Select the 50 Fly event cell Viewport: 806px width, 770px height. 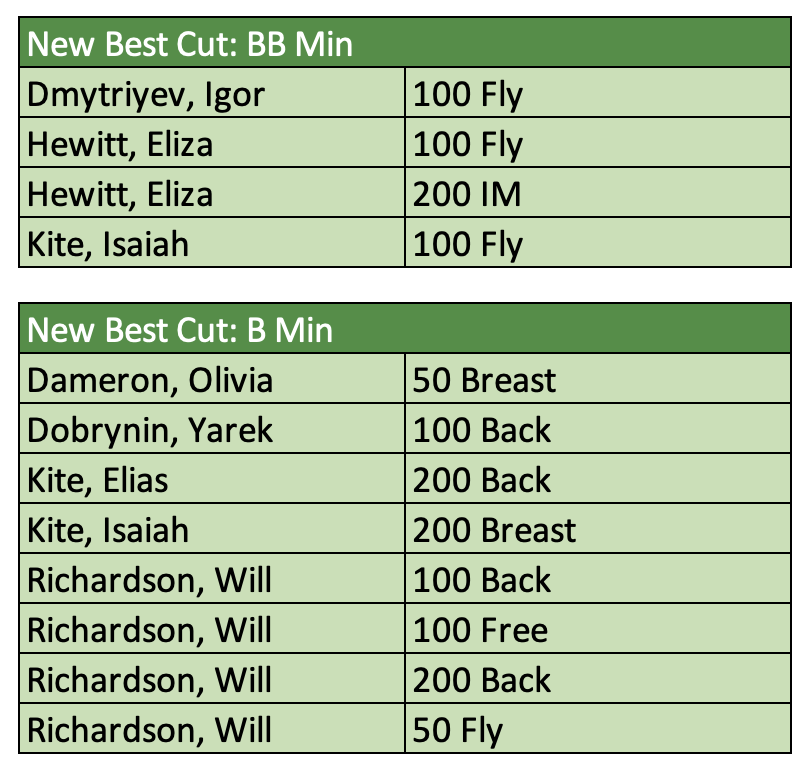pos(458,730)
